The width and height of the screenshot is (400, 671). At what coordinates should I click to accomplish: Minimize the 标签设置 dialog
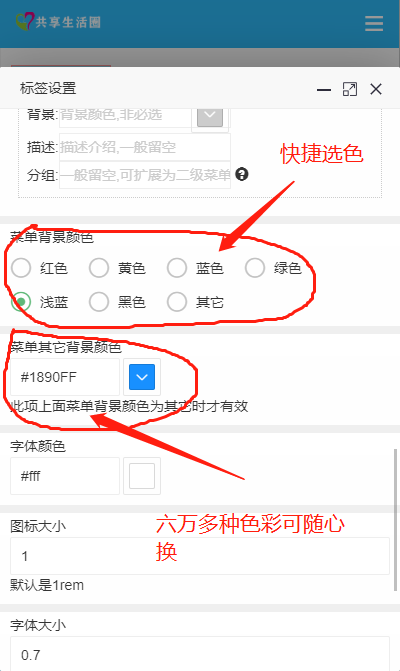[324, 89]
